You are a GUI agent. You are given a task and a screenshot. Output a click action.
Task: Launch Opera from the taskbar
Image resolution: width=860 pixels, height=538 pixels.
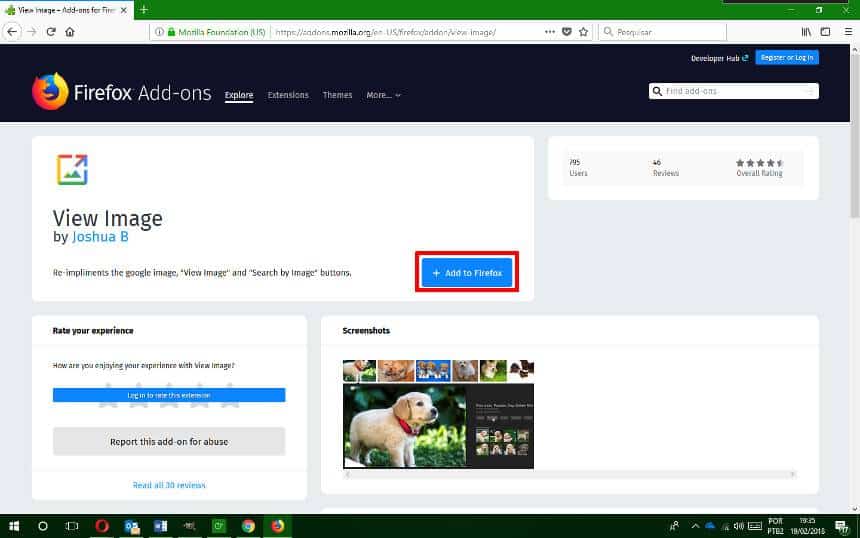pos(102,526)
